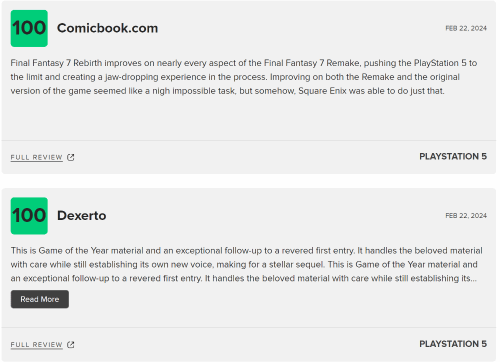This screenshot has width=500, height=362.
Task: Expand Dexerto review with Read More
Action: pyautogui.click(x=40, y=299)
